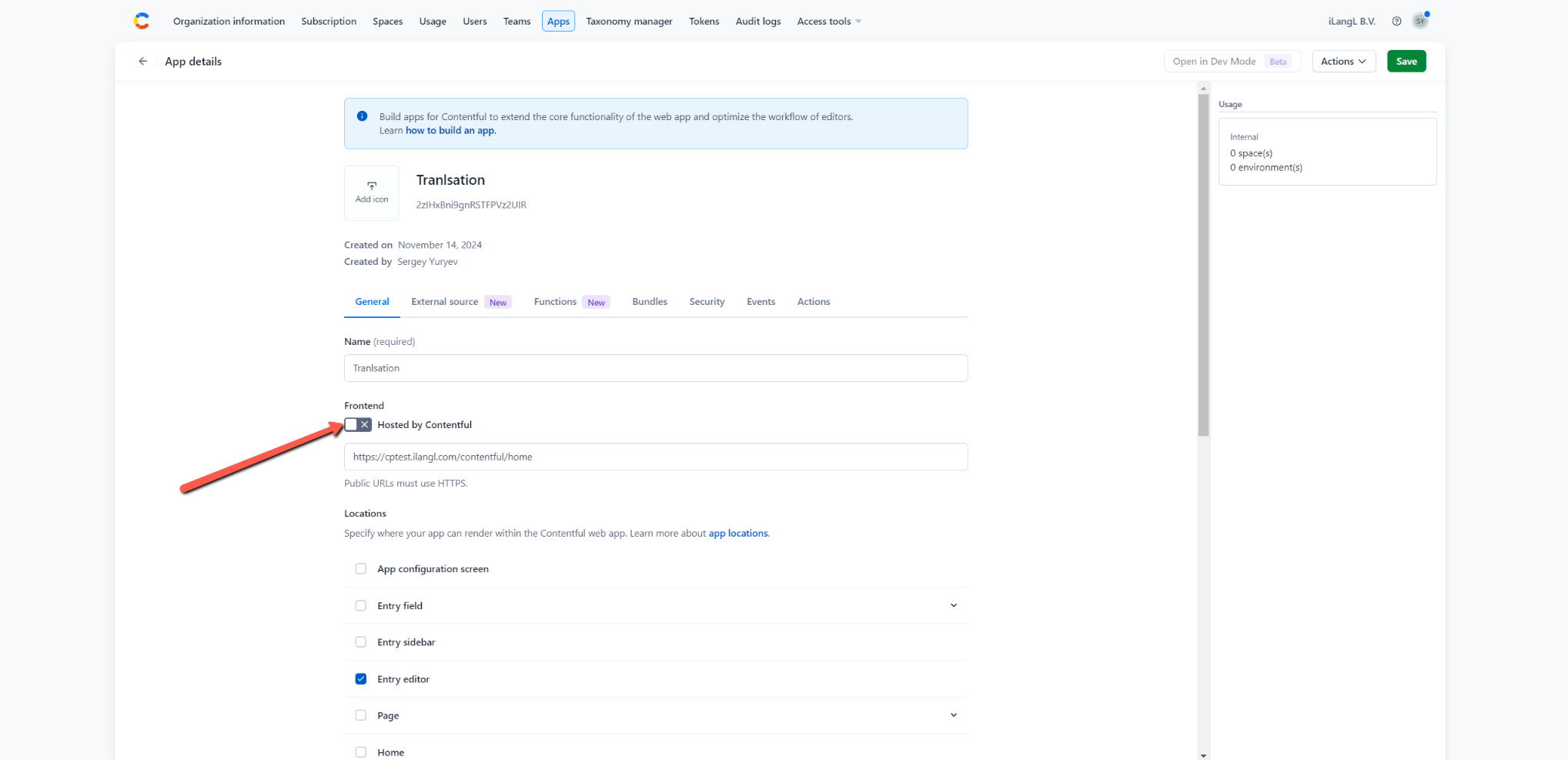This screenshot has width=1568, height=760.
Task: Click the November 14, 2024 date
Action: pyautogui.click(x=440, y=245)
